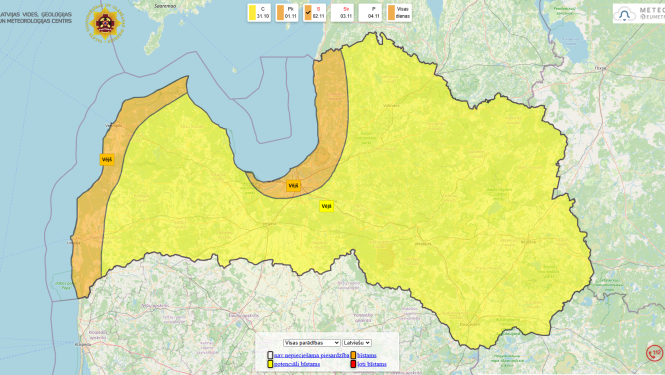This screenshot has height=375, width=665.
Task: Click the yellow potenciāli bīstams legend square
Action: click(270, 364)
